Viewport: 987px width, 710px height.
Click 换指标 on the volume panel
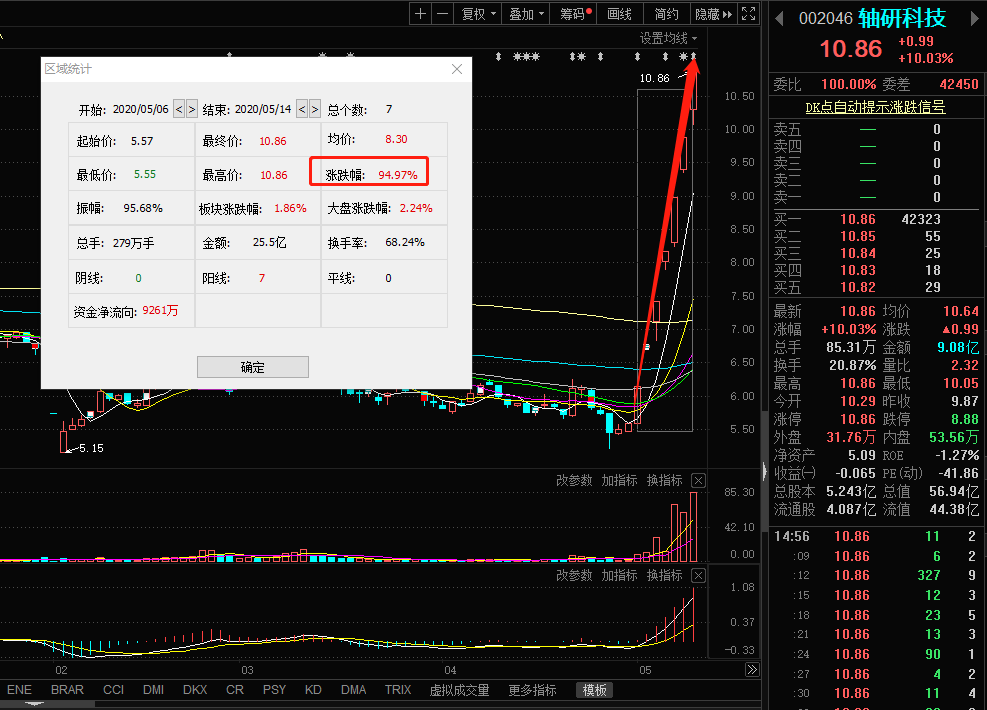664,481
